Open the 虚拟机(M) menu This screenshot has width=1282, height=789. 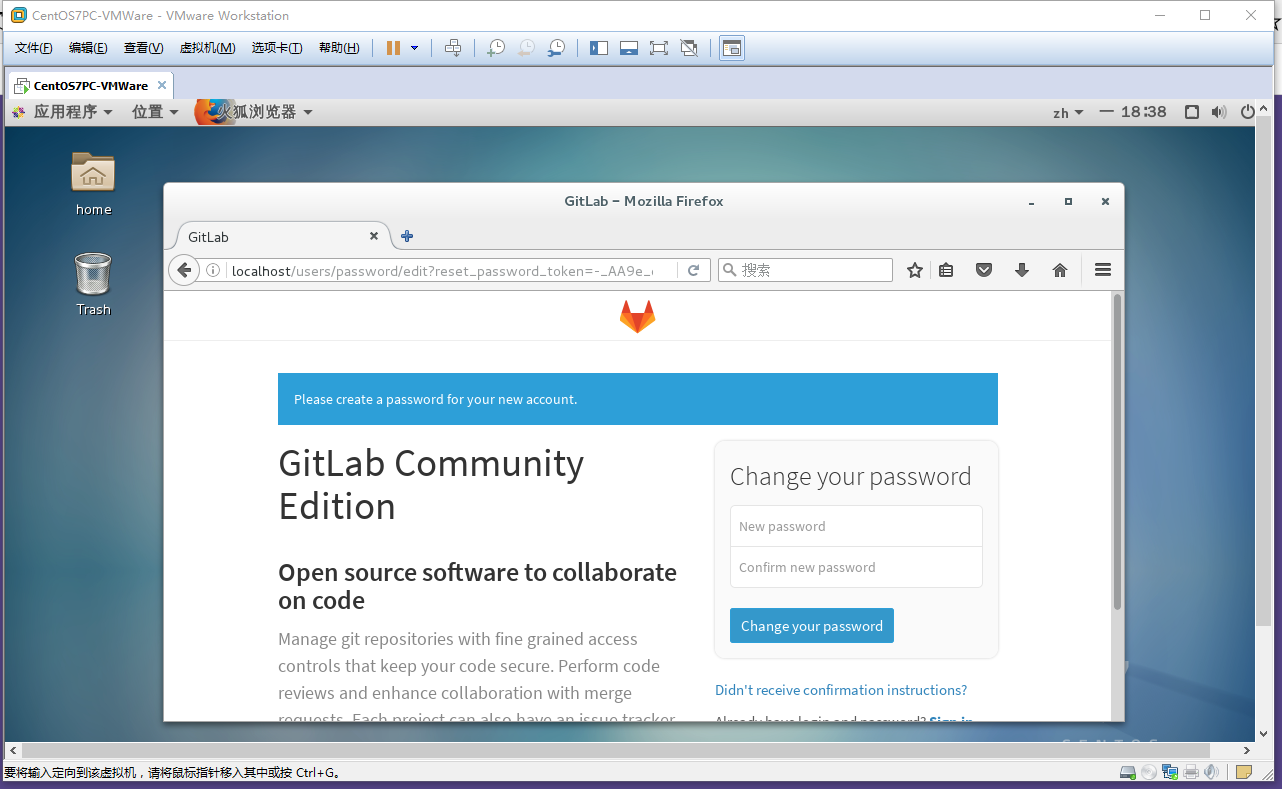pos(207,48)
